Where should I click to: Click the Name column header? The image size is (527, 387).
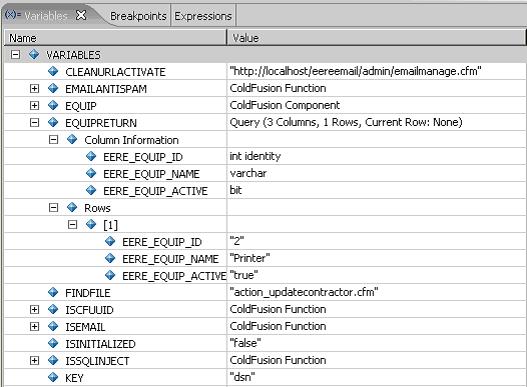tap(115, 38)
